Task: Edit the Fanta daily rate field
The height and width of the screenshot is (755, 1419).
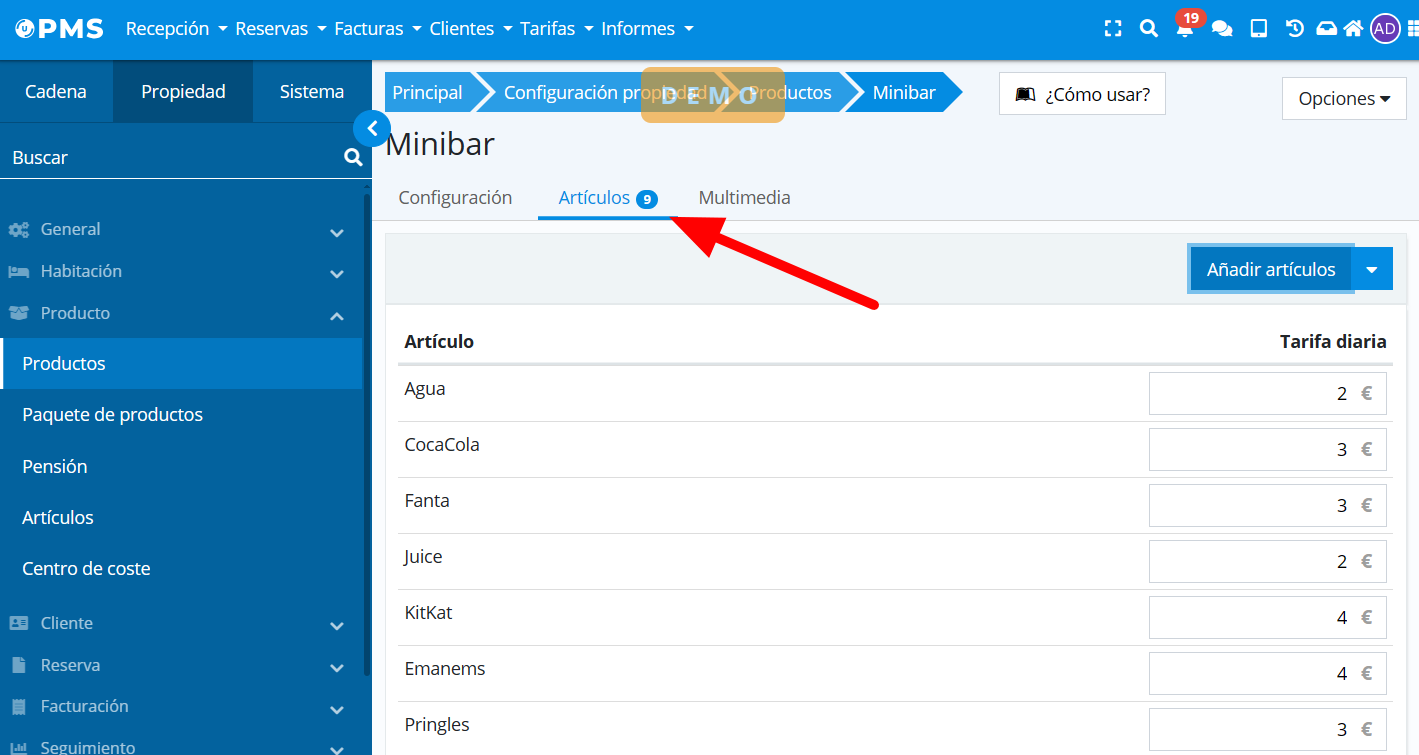Action: tap(1267, 506)
